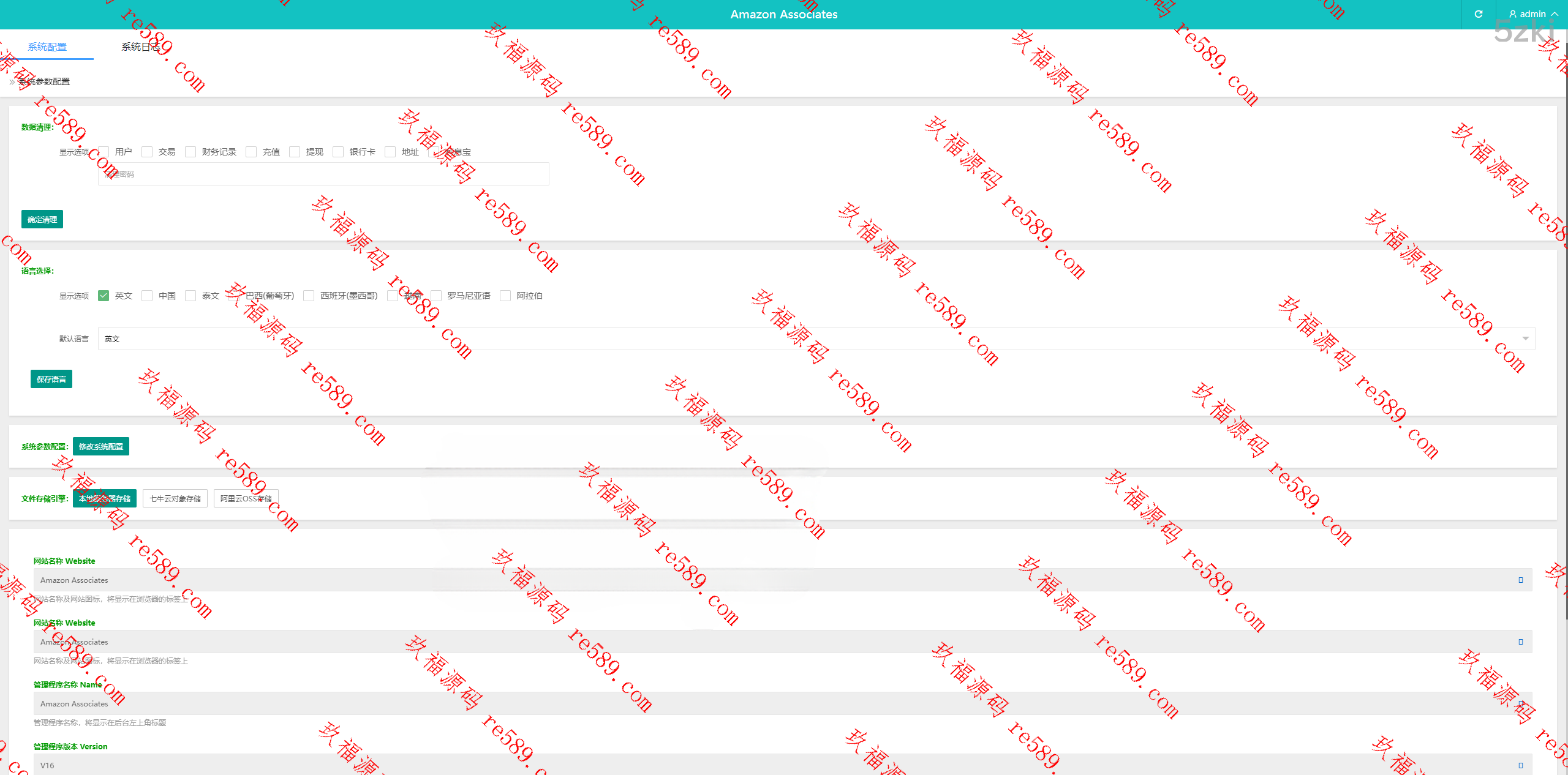The height and width of the screenshot is (775, 1568).
Task: Click the admin user profile icon
Action: [x=1513, y=14]
